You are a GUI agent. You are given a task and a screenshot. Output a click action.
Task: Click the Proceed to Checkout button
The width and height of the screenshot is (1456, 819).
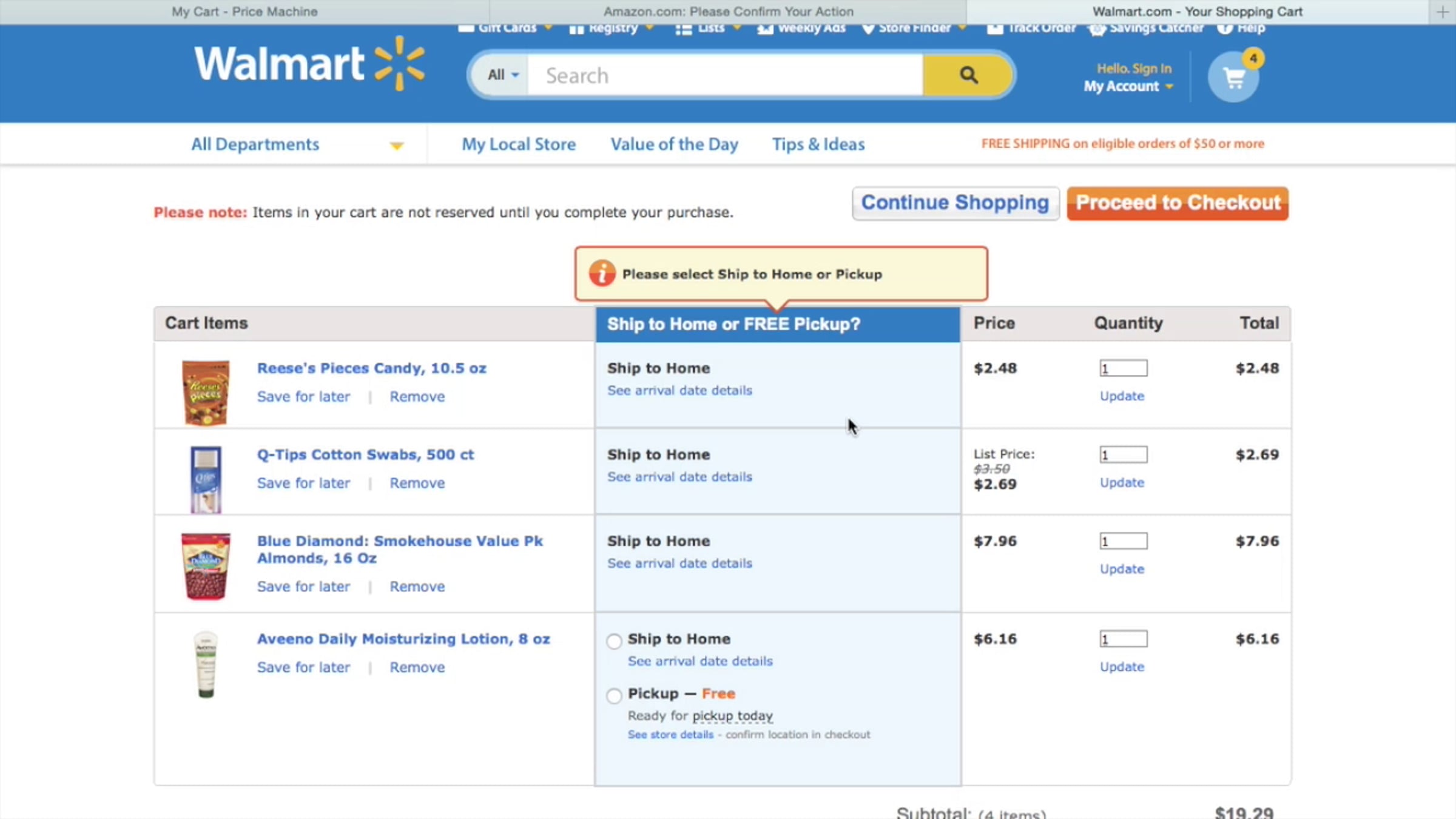[x=1177, y=203]
